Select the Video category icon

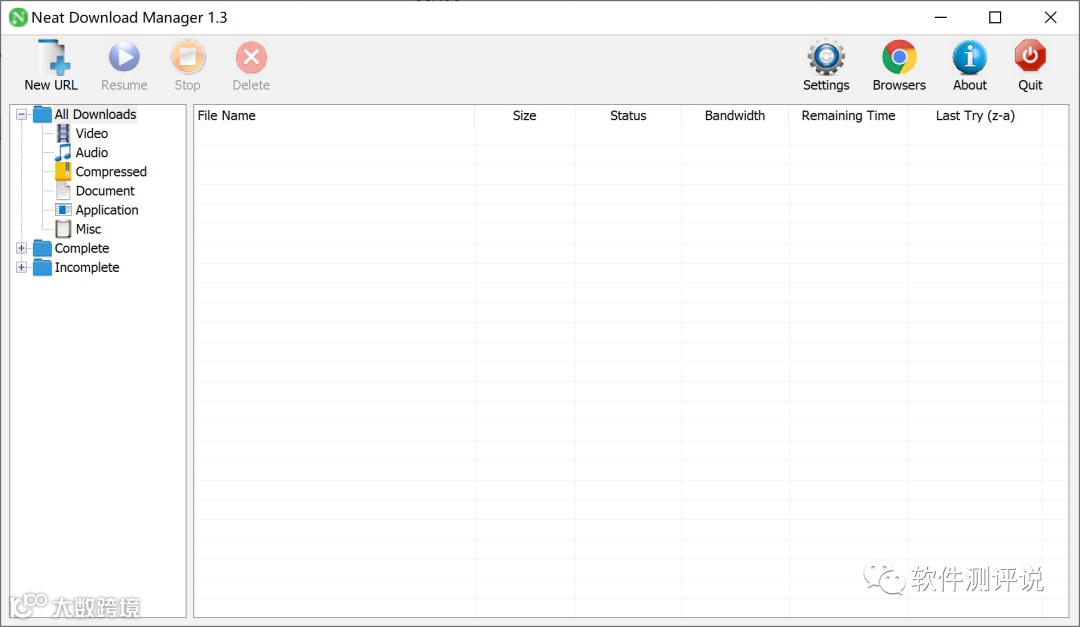tap(63, 133)
